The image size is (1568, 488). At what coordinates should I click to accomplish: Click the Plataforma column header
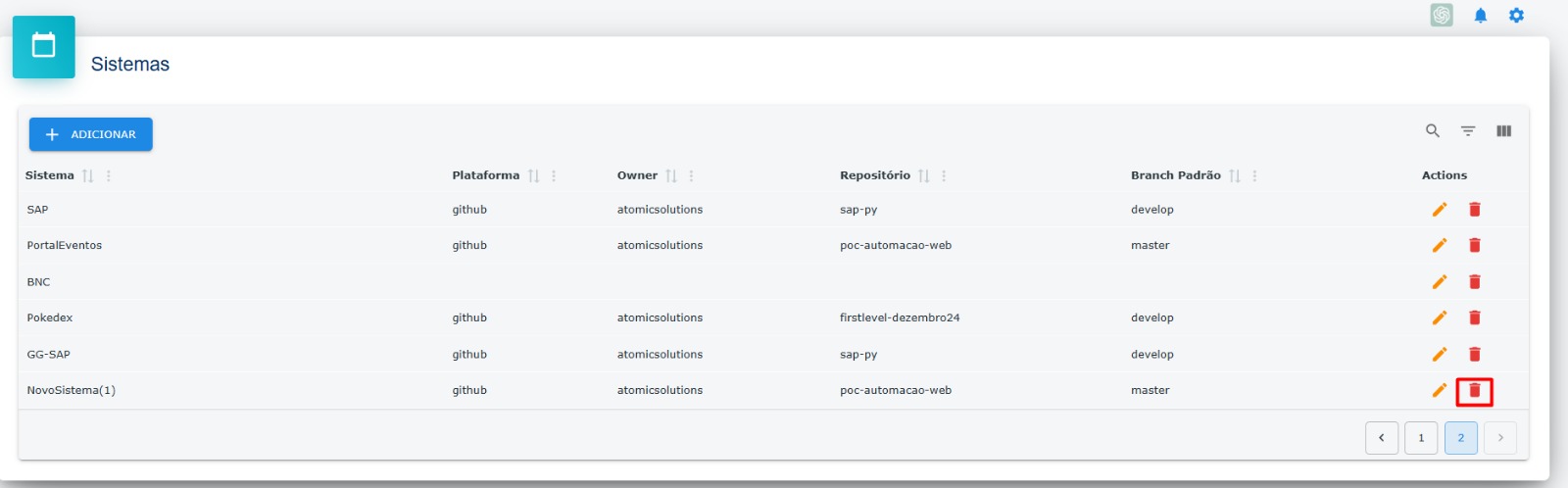(486, 175)
